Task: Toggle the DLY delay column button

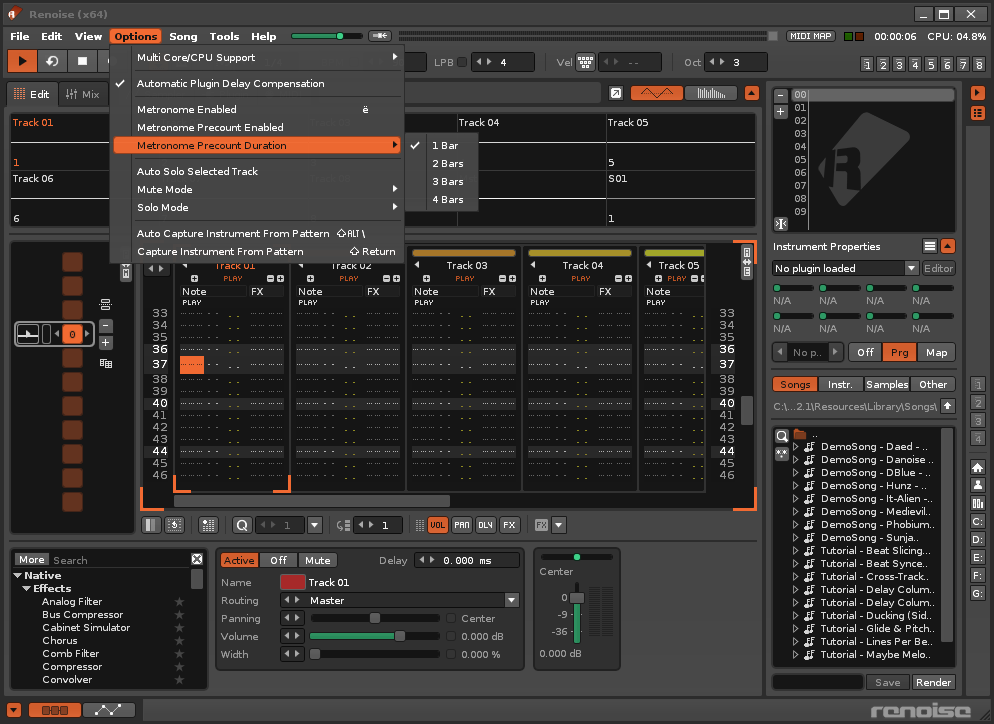Action: tap(485, 525)
